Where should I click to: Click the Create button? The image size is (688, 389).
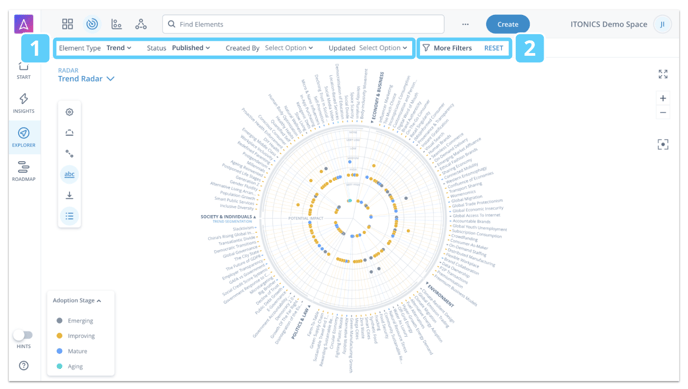tap(508, 24)
